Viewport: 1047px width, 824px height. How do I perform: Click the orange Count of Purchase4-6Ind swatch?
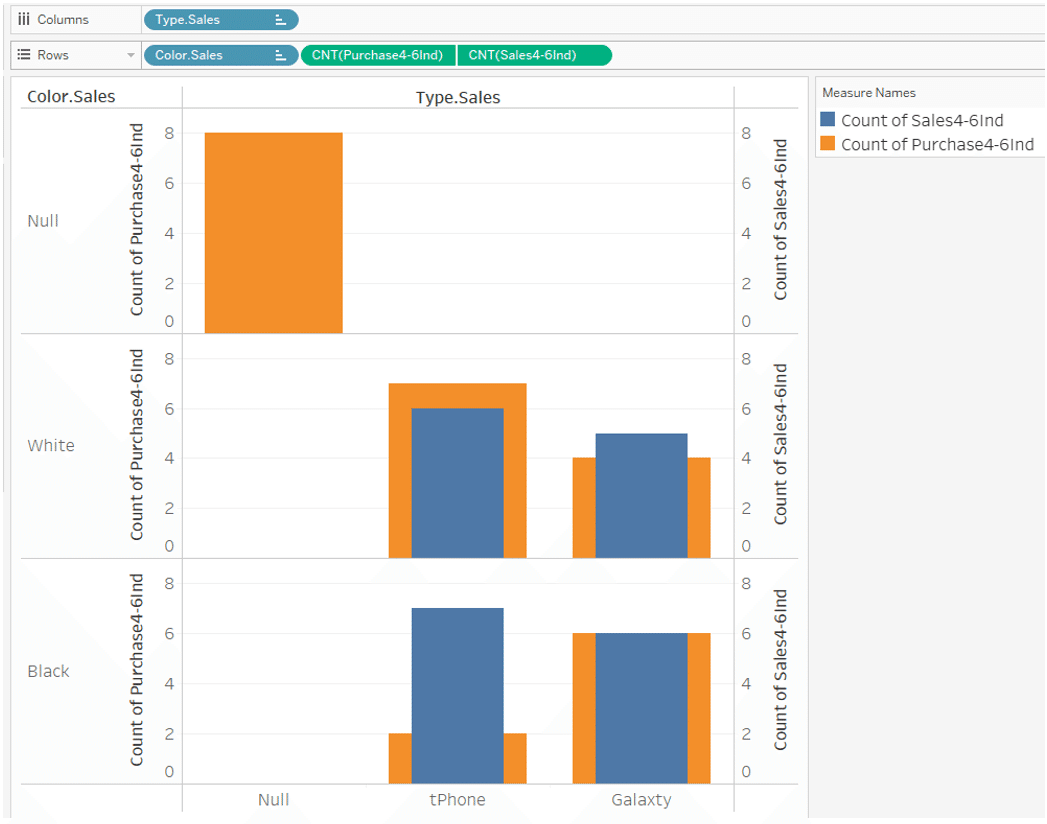pos(827,144)
